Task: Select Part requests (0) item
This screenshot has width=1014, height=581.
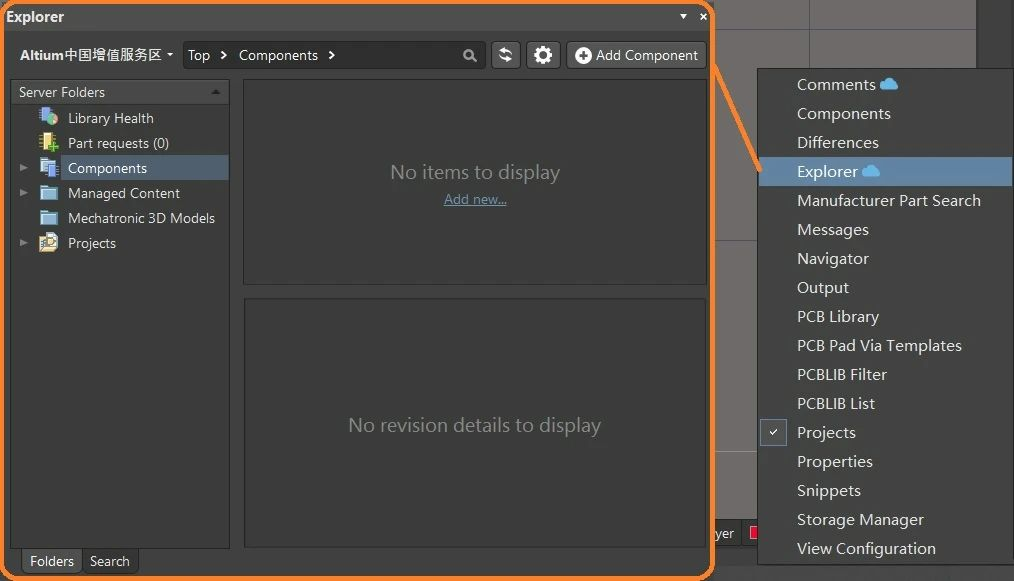Action: click(118, 143)
